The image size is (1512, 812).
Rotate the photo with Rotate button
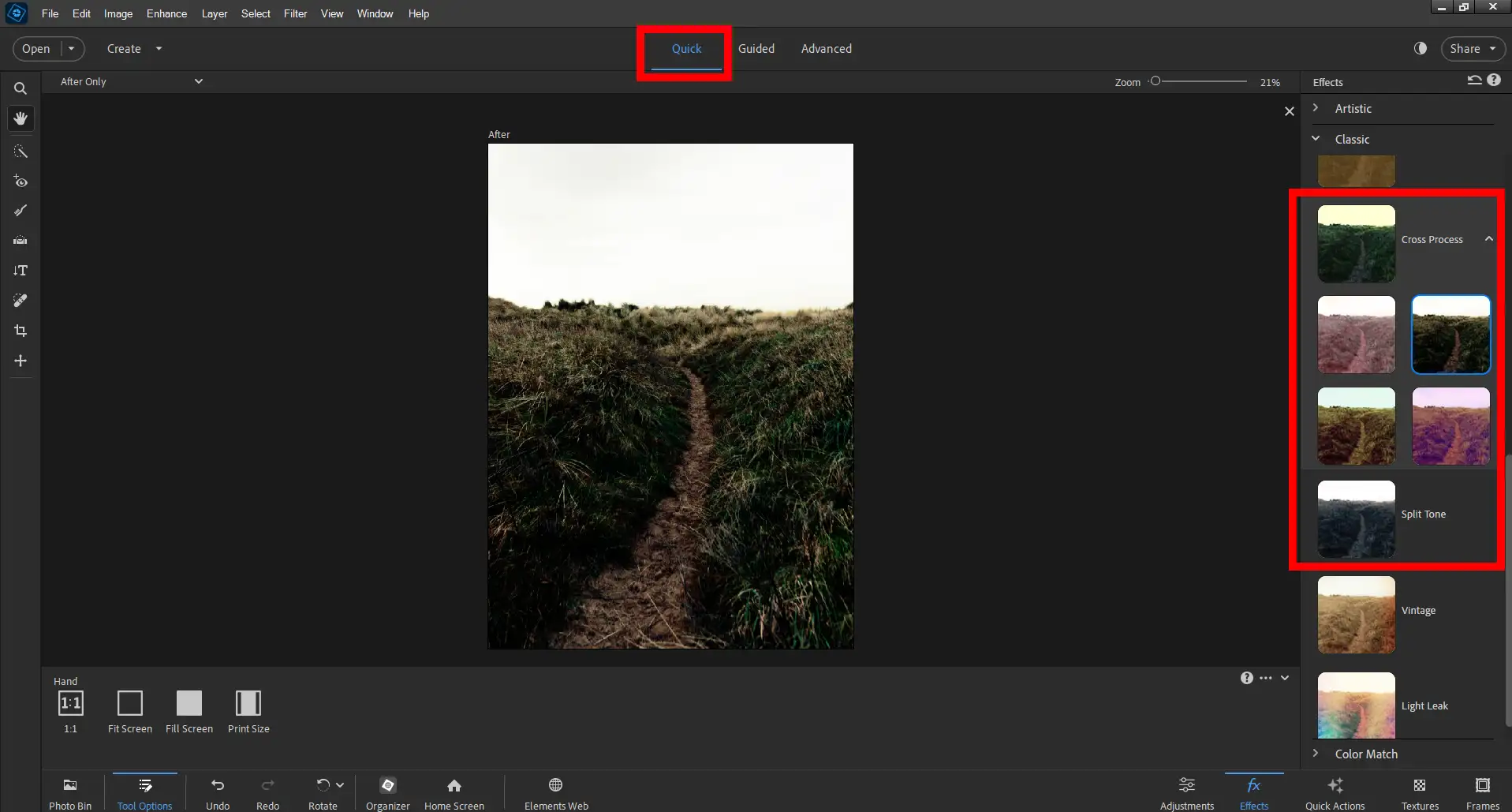(323, 793)
